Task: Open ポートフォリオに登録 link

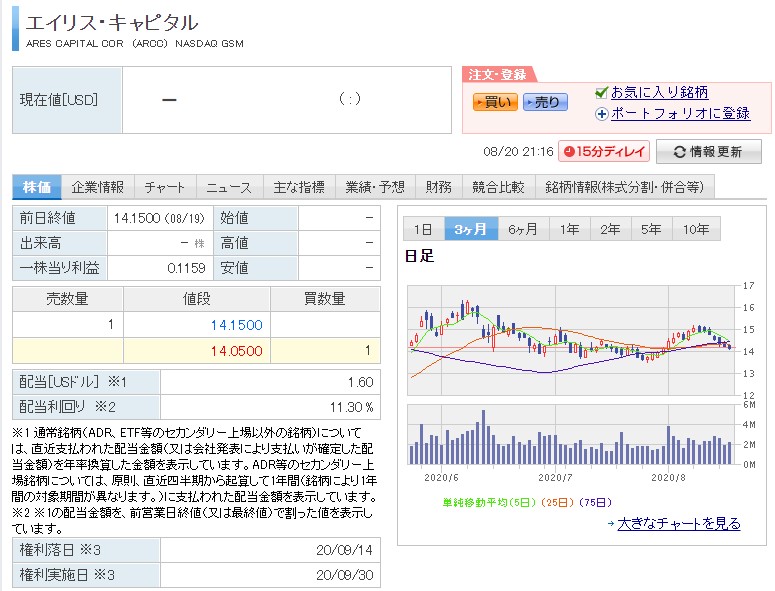Action: [x=681, y=114]
